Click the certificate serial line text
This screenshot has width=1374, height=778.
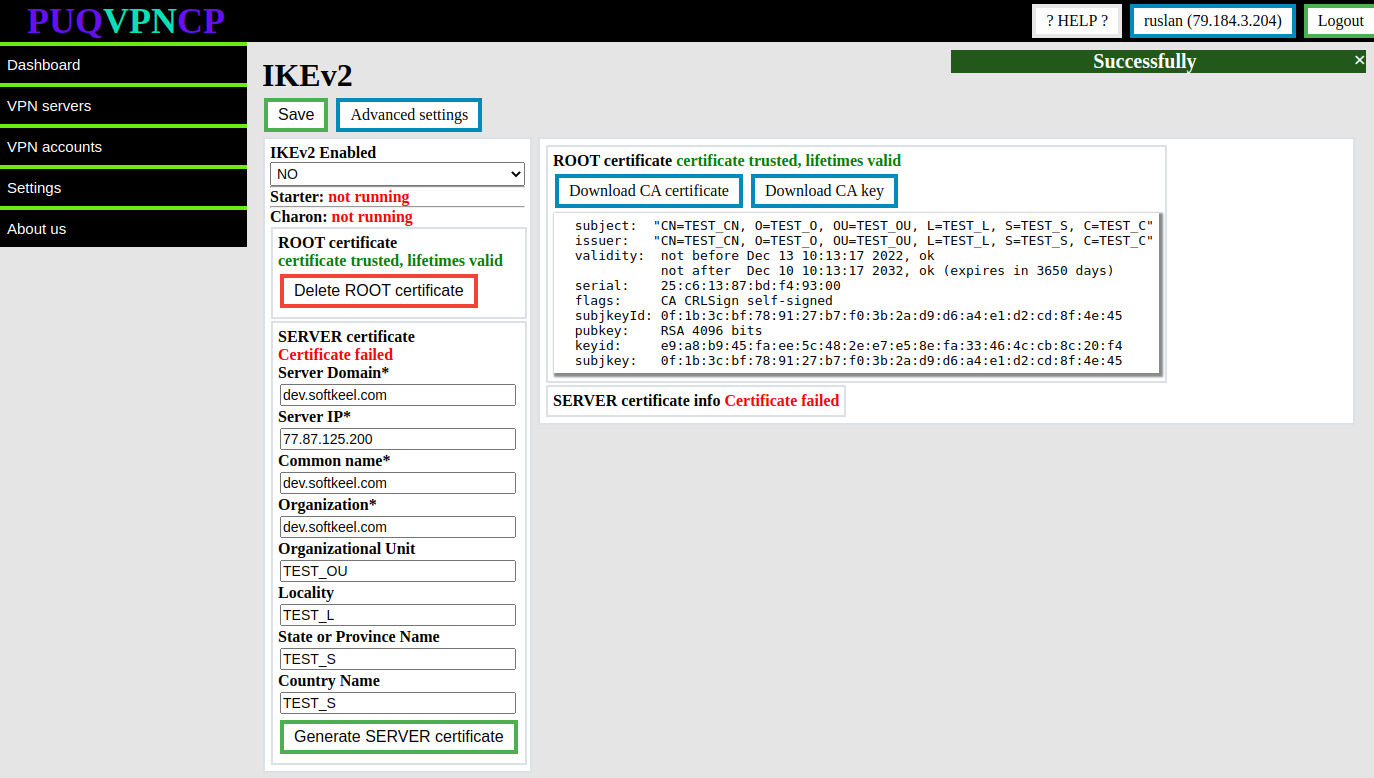tap(708, 286)
